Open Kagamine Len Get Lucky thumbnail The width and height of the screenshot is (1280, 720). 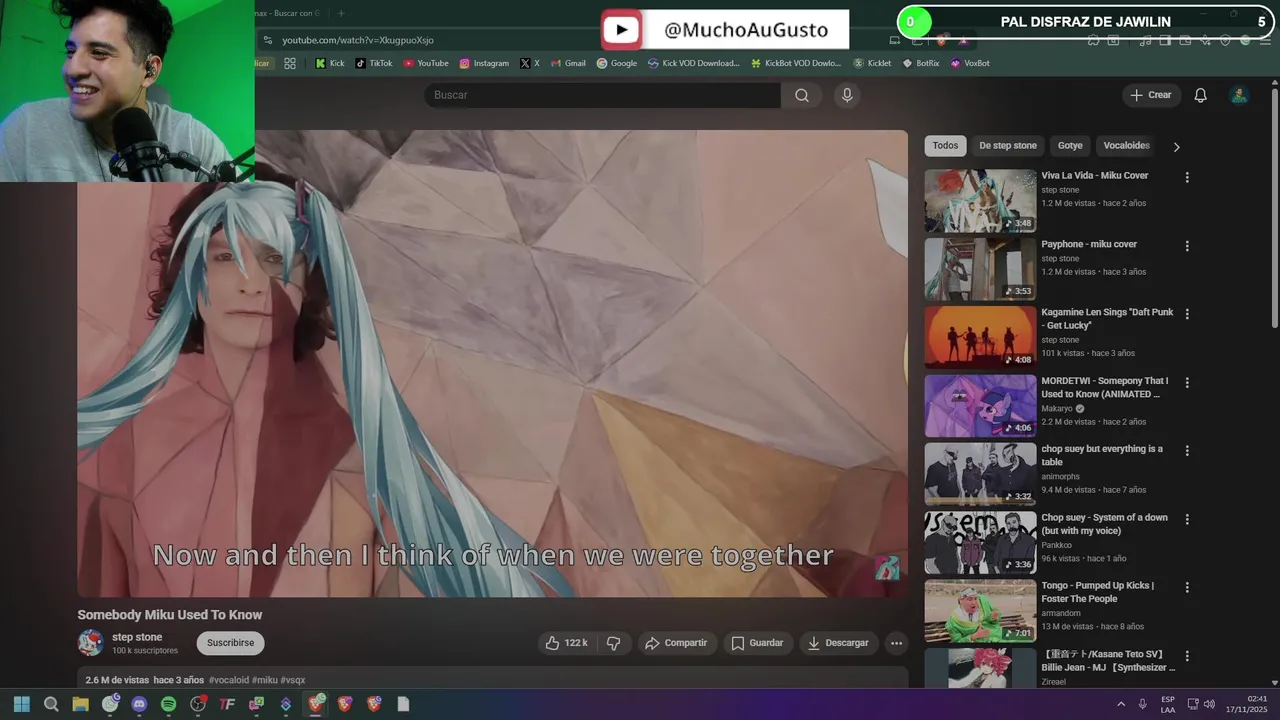tap(980, 338)
